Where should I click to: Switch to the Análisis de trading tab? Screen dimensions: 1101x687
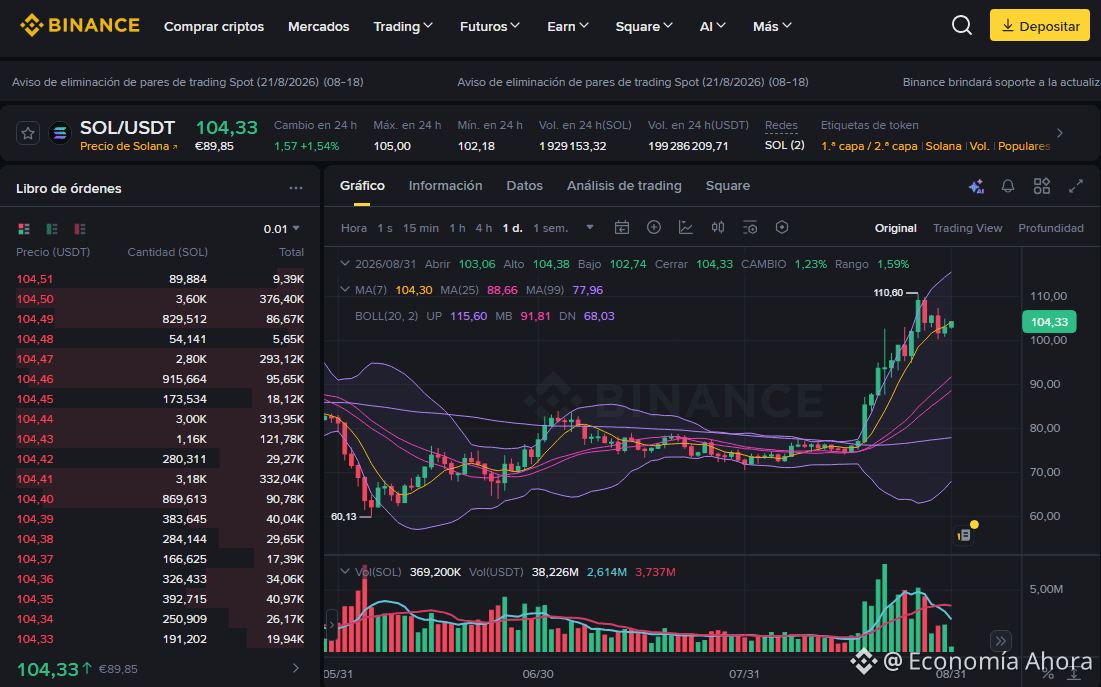[x=624, y=185]
